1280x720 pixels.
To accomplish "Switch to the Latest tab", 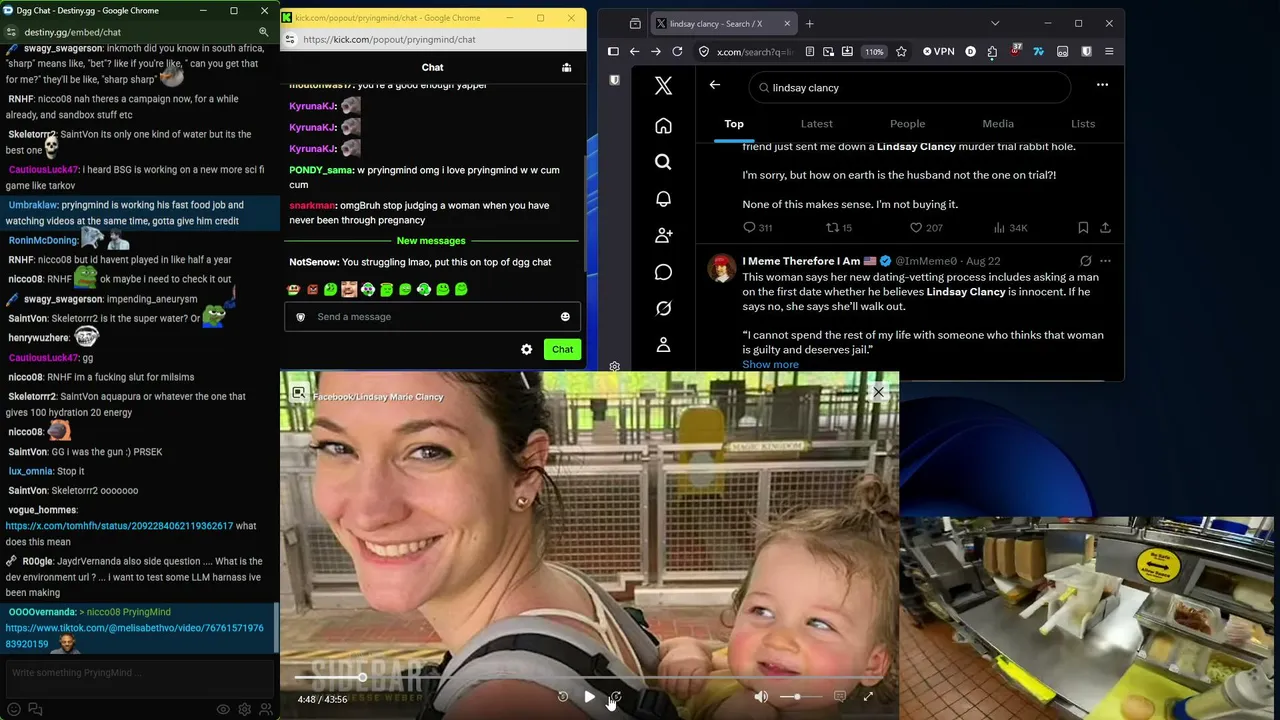I will (816, 124).
